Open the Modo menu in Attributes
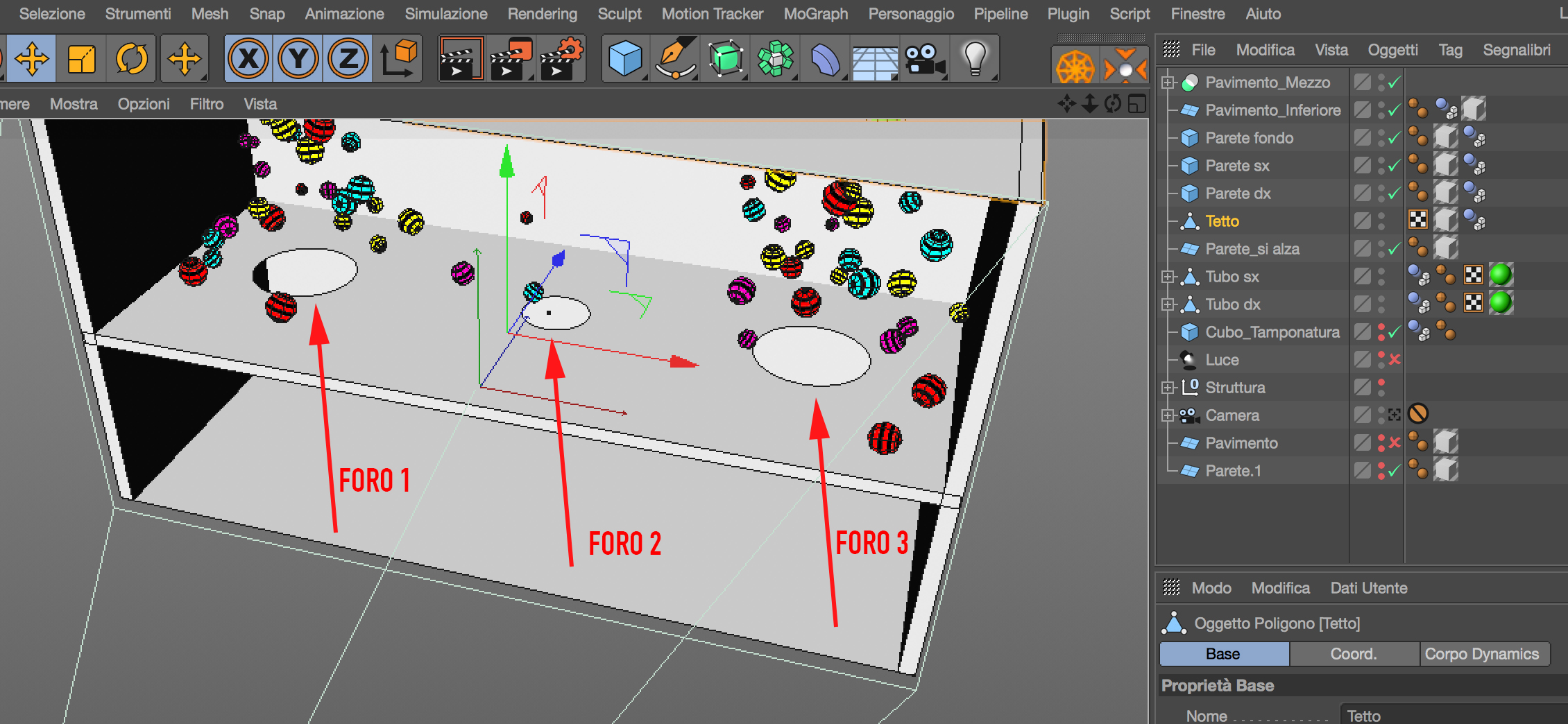 pyautogui.click(x=1211, y=588)
